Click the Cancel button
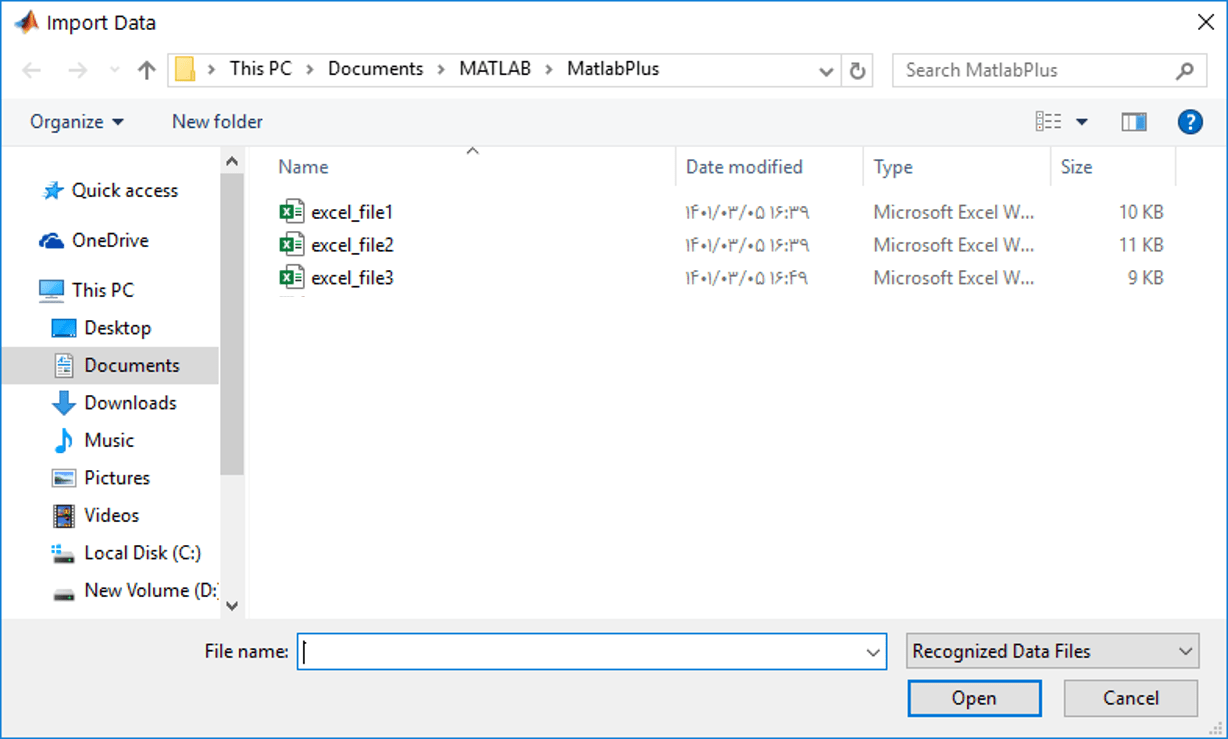Image resolution: width=1228 pixels, height=739 pixels. (1130, 698)
